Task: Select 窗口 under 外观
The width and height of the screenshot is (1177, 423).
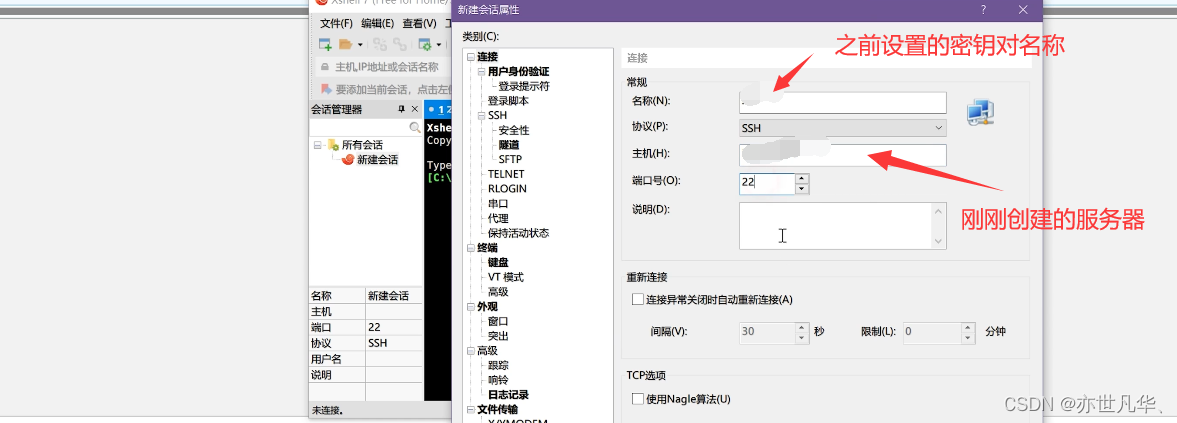Action: click(x=498, y=321)
